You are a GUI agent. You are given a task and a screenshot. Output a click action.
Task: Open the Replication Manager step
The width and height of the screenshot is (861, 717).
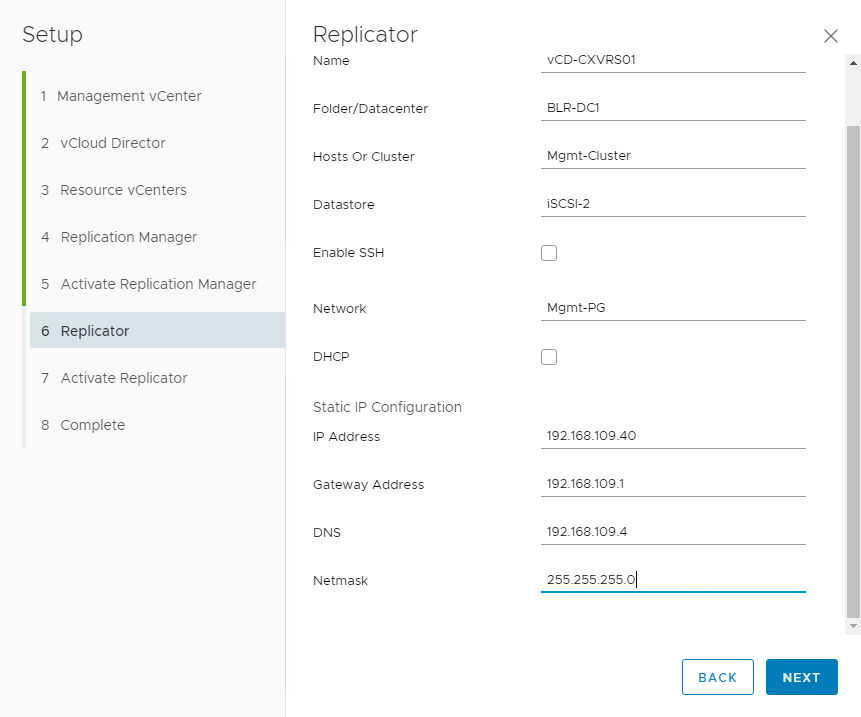(x=128, y=237)
